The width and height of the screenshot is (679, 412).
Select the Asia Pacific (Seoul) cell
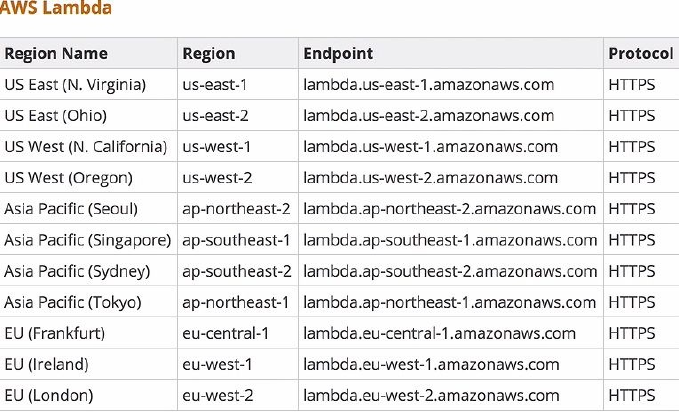pos(71,209)
